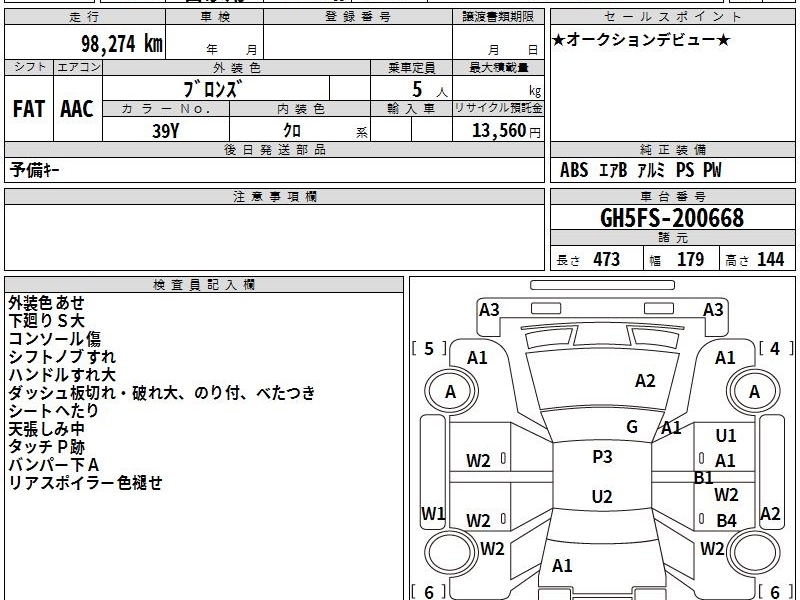Select the interior color クロ
800x600 pixels.
[x=292, y=130]
